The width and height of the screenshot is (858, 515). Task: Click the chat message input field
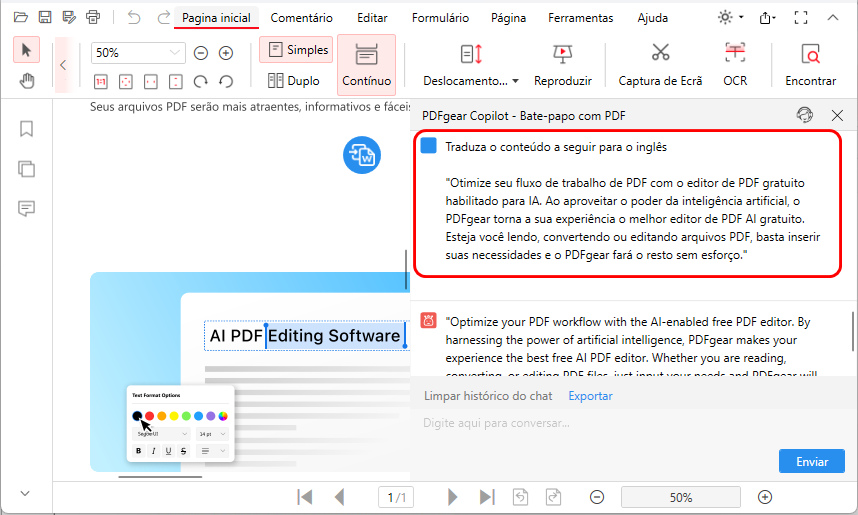(632, 424)
